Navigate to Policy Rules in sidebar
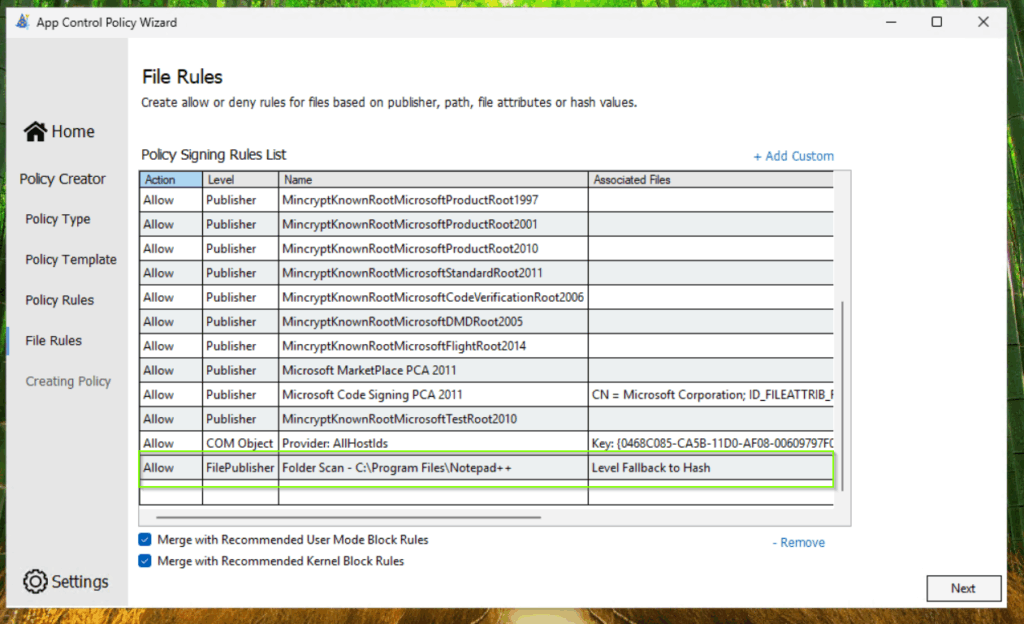 tap(60, 300)
